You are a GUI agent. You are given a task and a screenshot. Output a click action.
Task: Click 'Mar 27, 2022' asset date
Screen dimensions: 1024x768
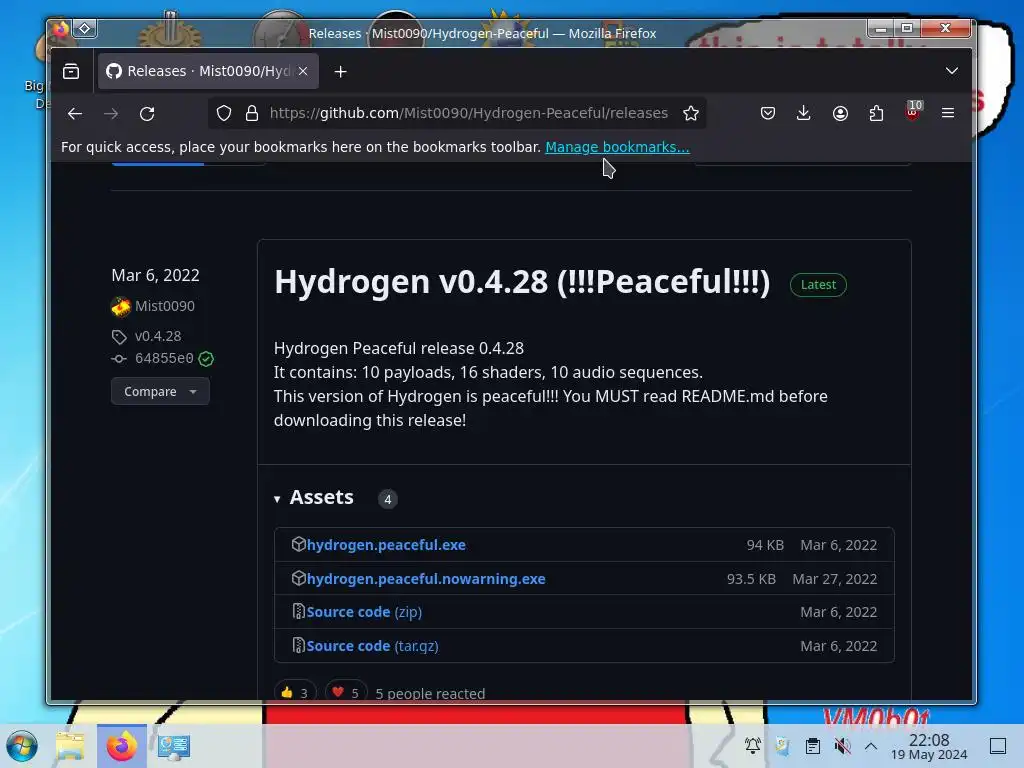point(835,579)
